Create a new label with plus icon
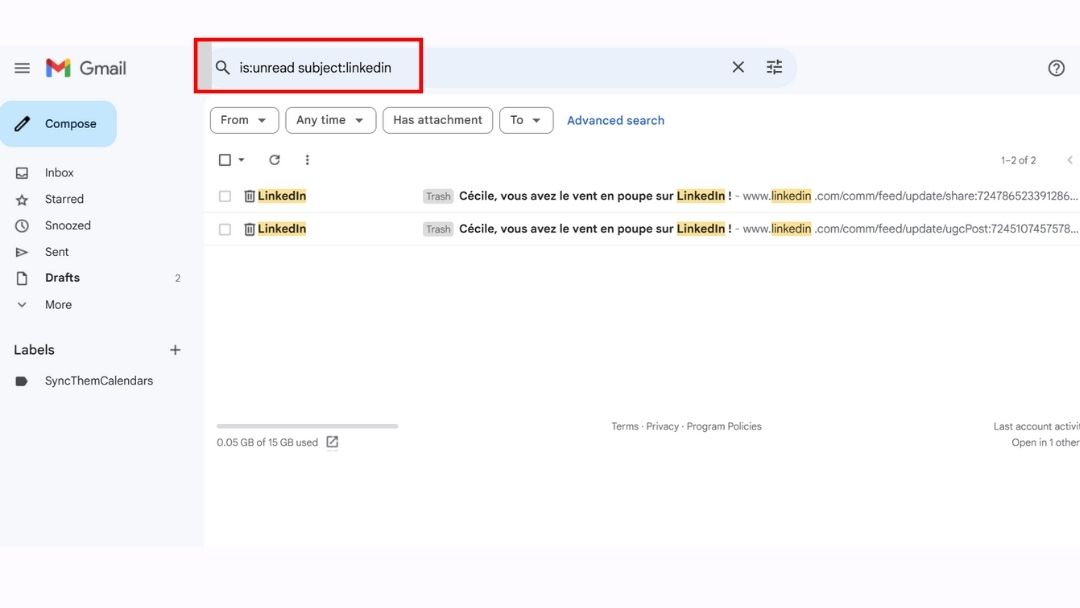 click(175, 350)
